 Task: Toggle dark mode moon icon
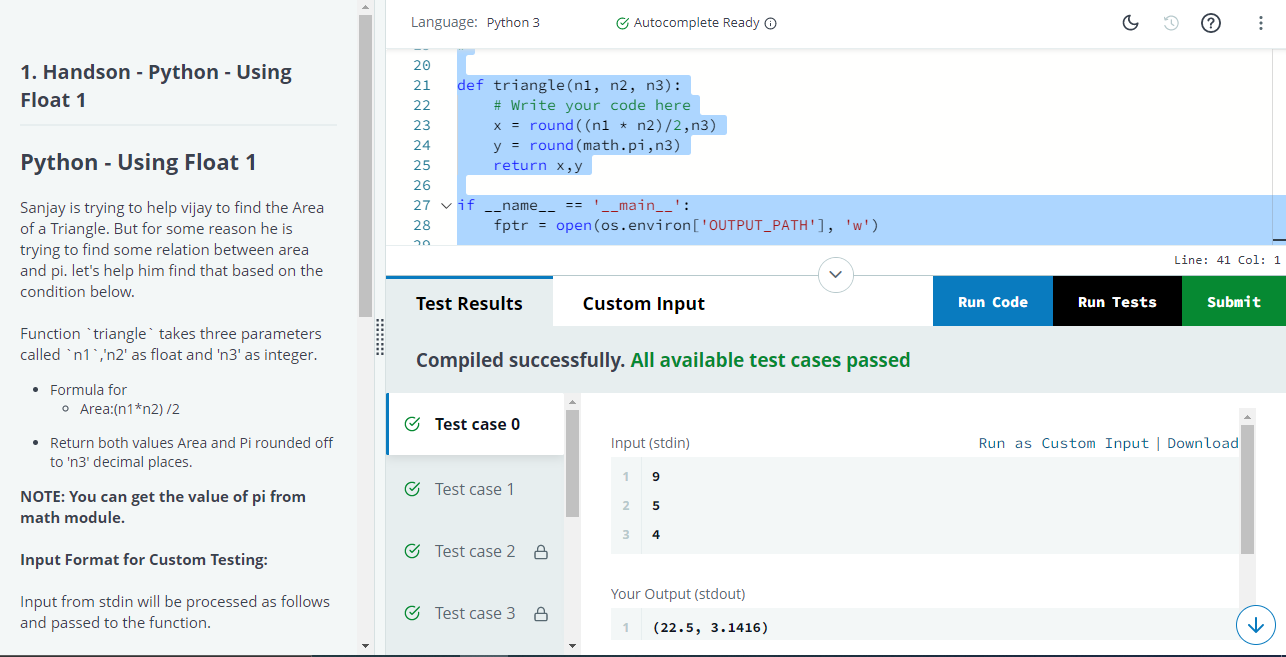1131,23
